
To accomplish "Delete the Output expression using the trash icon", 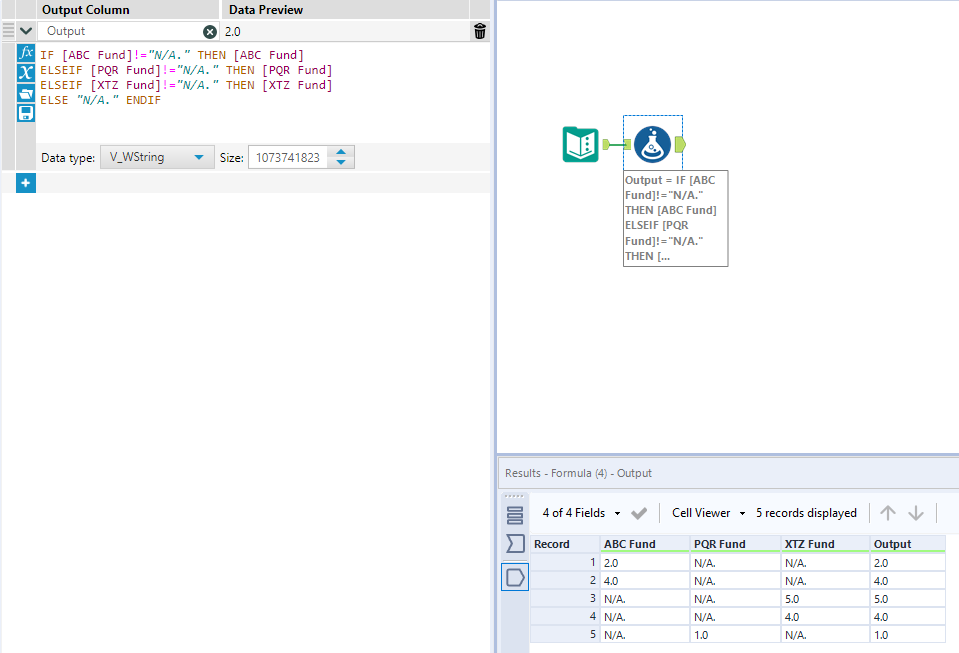I will click(x=479, y=31).
